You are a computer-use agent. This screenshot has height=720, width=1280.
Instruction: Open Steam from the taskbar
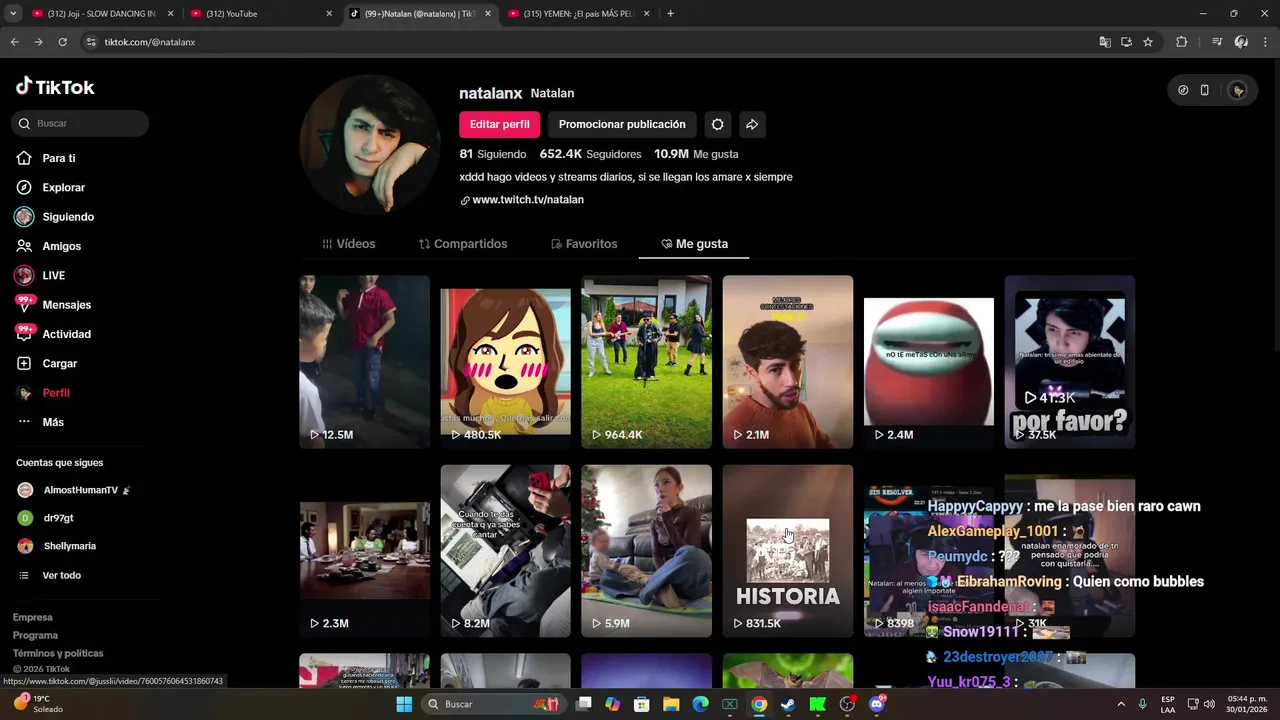[788, 704]
